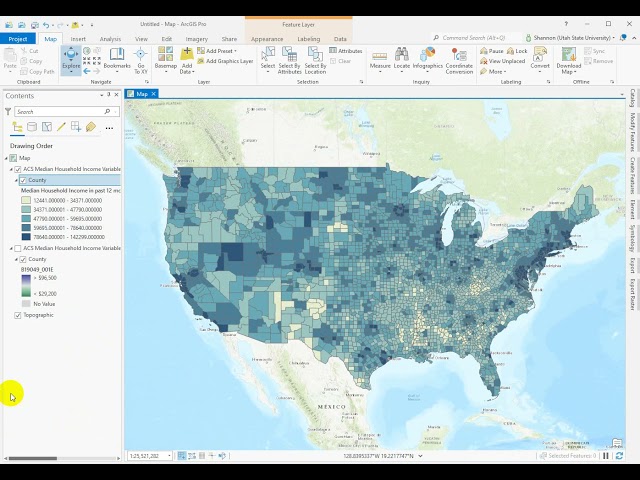Switch Contents to List By Selection
Viewport: 640px width, 480px height.
click(x=47, y=127)
